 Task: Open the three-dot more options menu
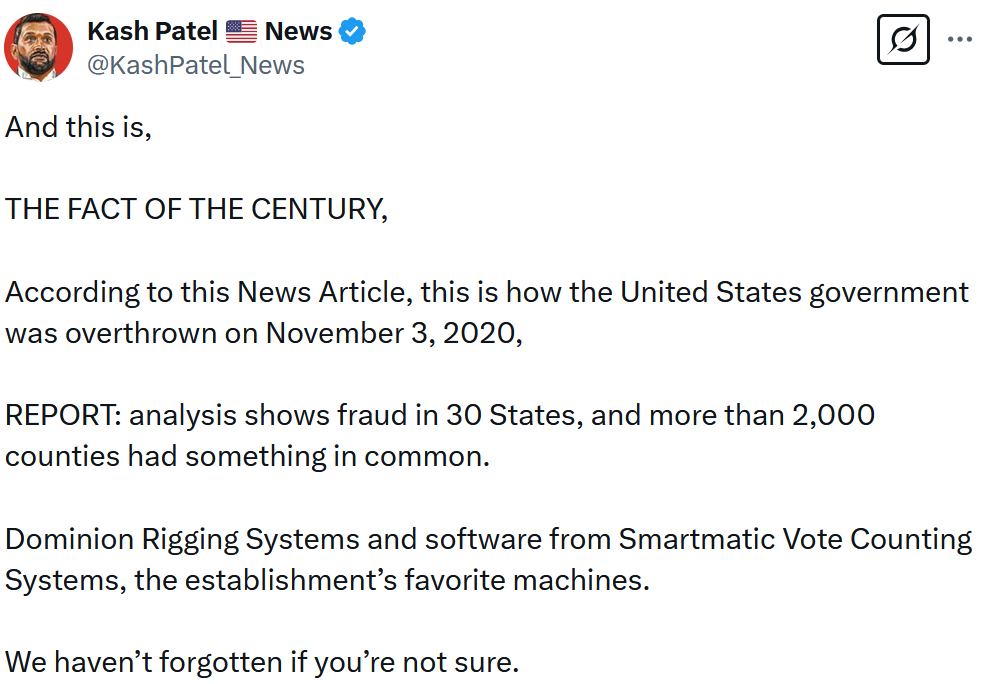tap(959, 39)
